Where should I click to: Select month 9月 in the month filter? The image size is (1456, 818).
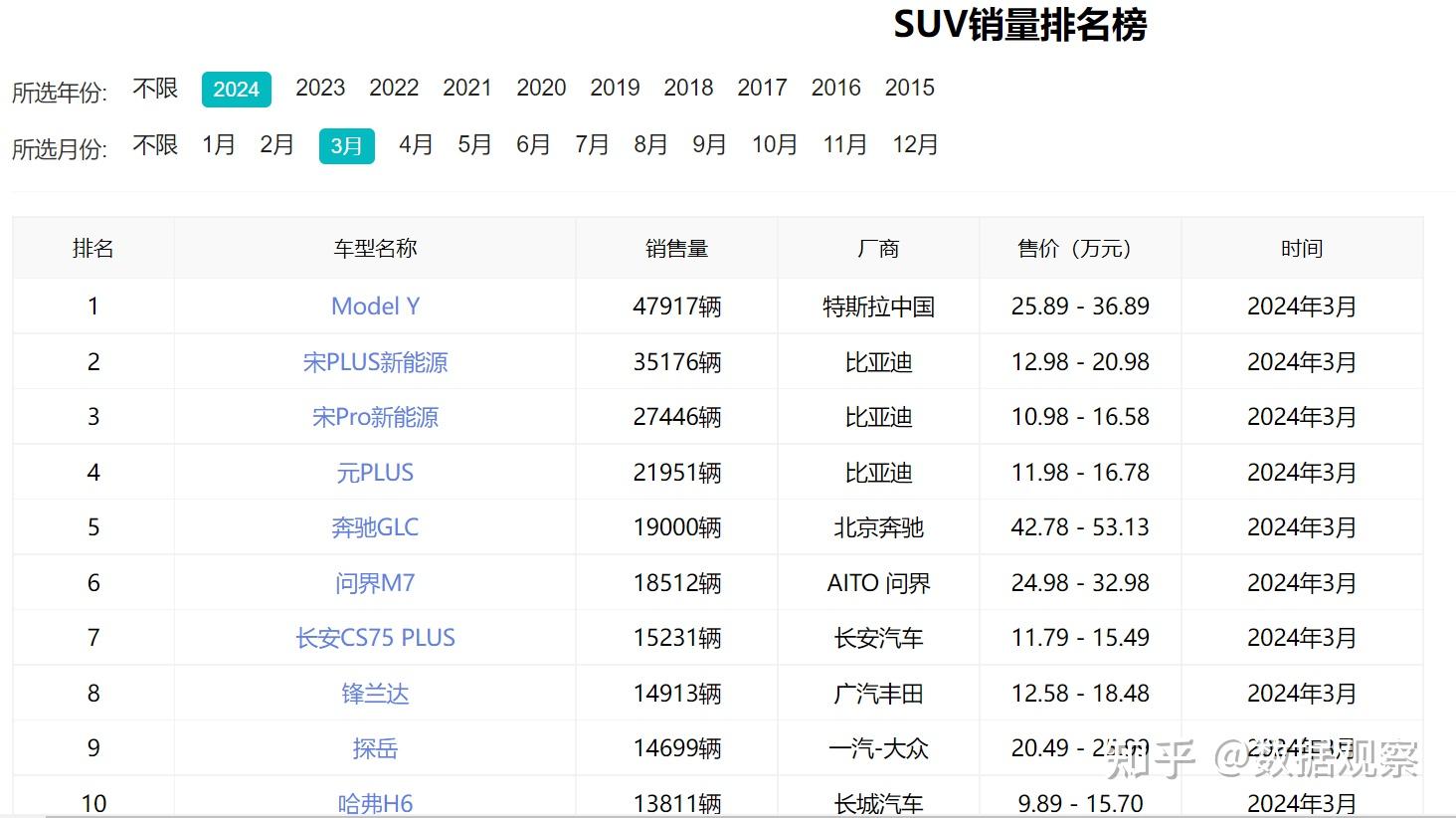pos(707,144)
